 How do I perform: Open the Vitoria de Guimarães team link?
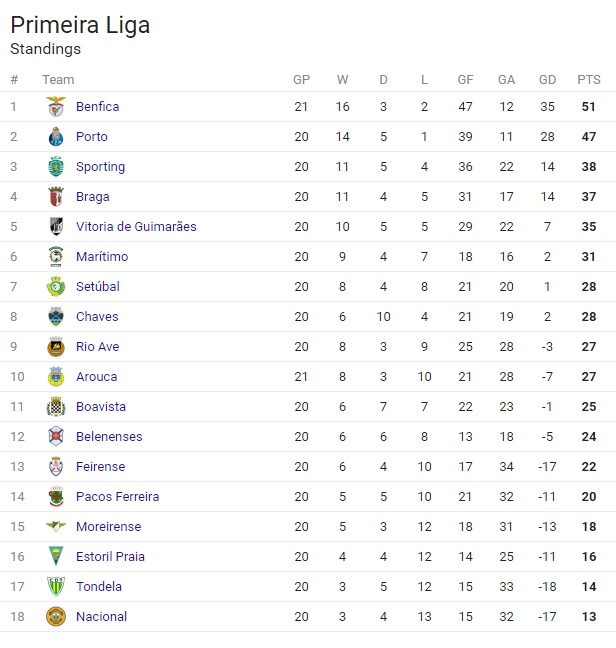coord(136,227)
